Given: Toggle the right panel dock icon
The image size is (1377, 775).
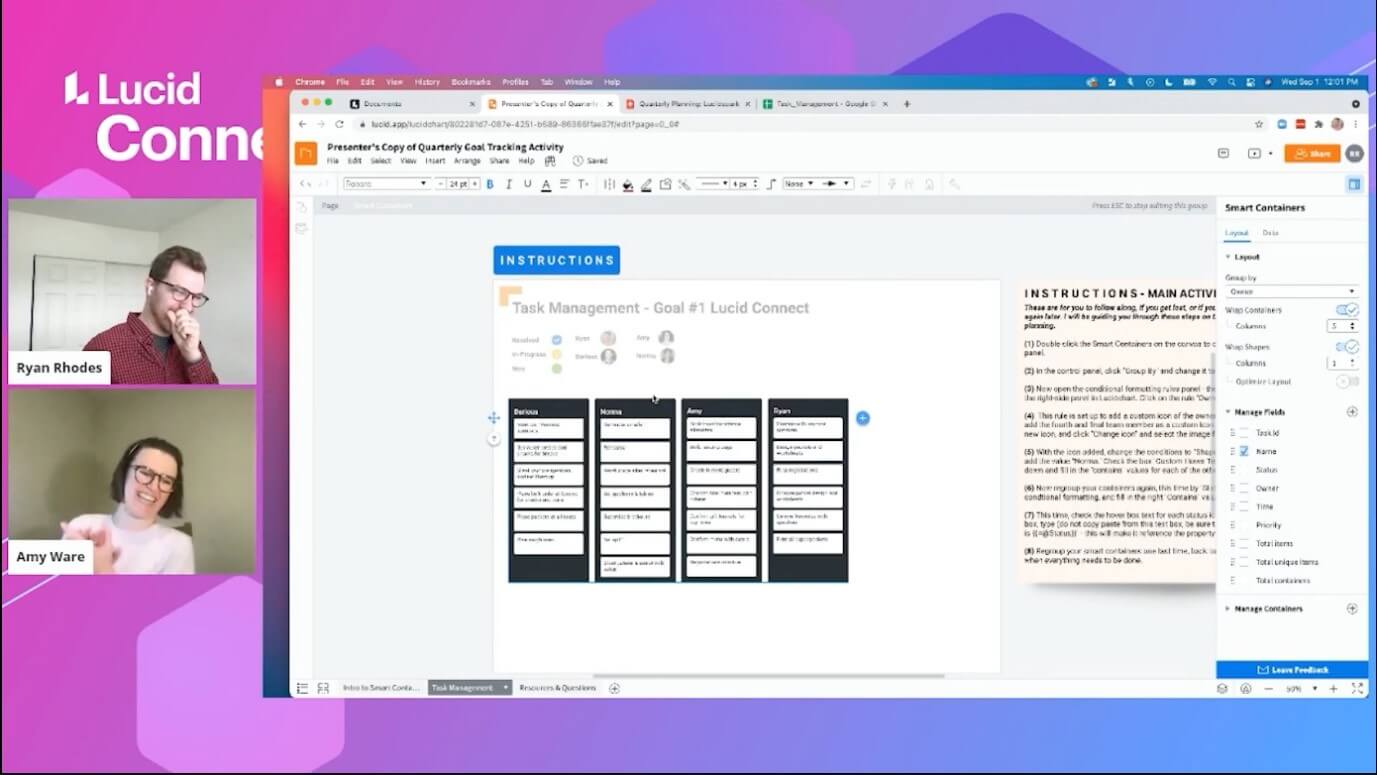Looking at the screenshot, I should coord(1354,184).
